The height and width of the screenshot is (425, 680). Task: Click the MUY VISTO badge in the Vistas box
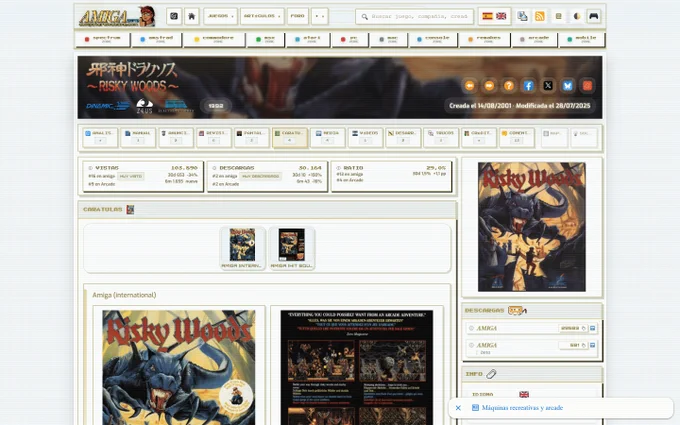coord(131,176)
